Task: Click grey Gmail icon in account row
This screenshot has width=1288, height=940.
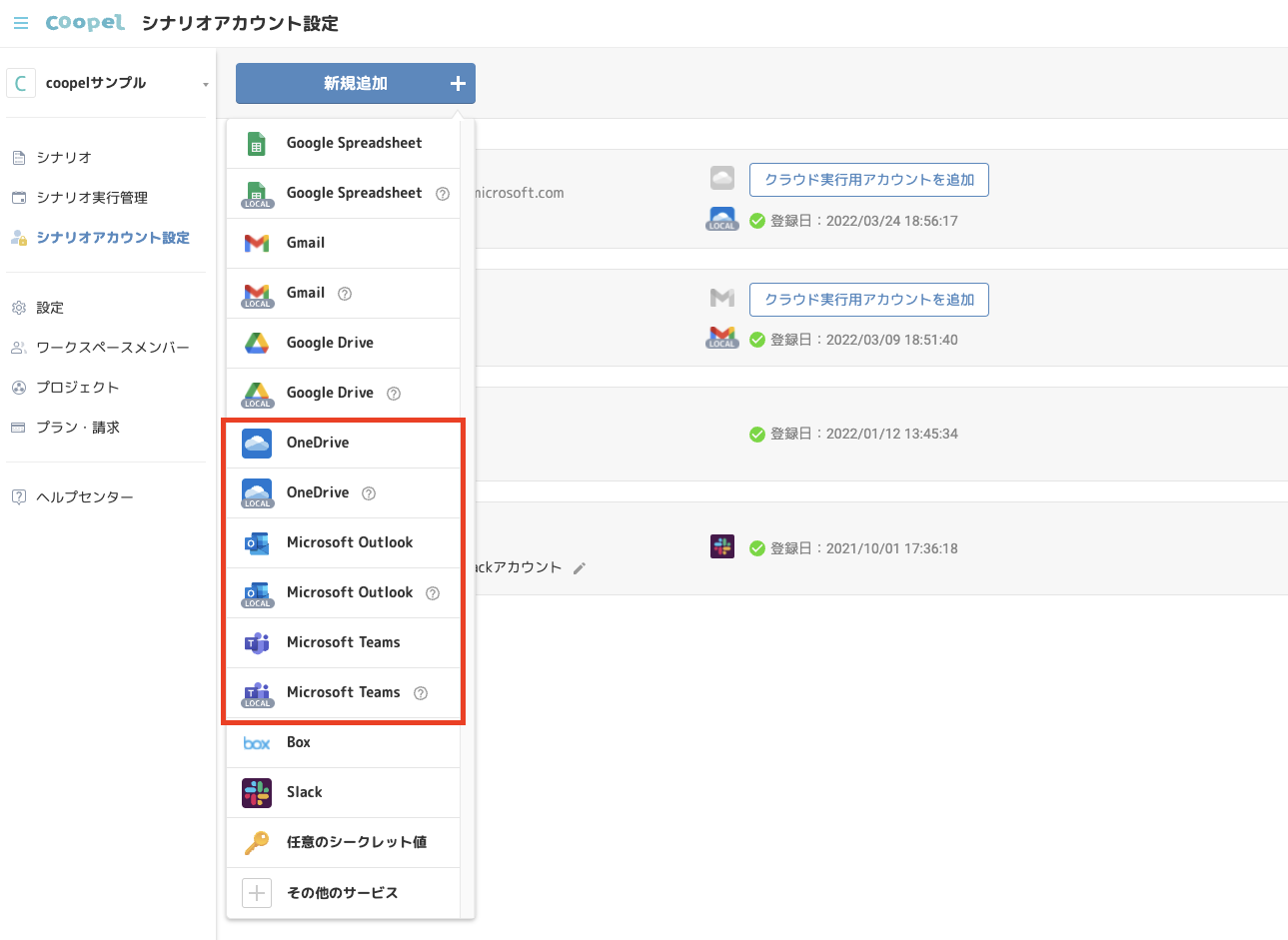Action: click(722, 298)
